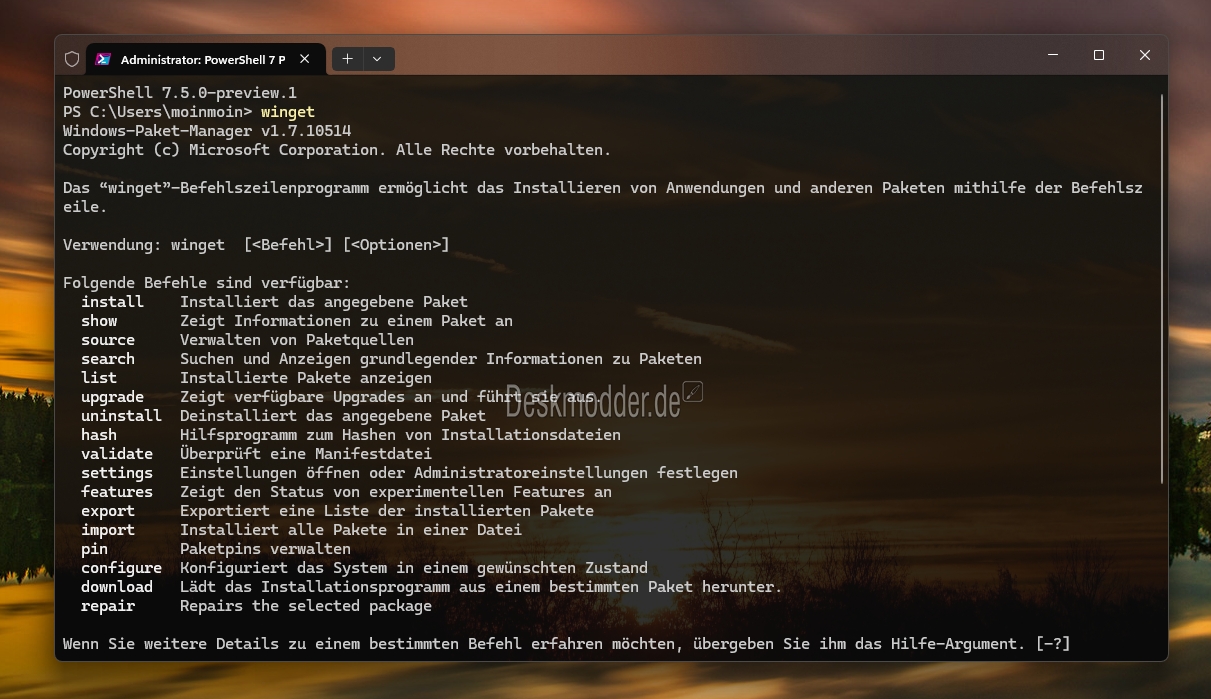Viewport: 1211px width, 699px height.
Task: Click the "export" command name
Action: 108,511
